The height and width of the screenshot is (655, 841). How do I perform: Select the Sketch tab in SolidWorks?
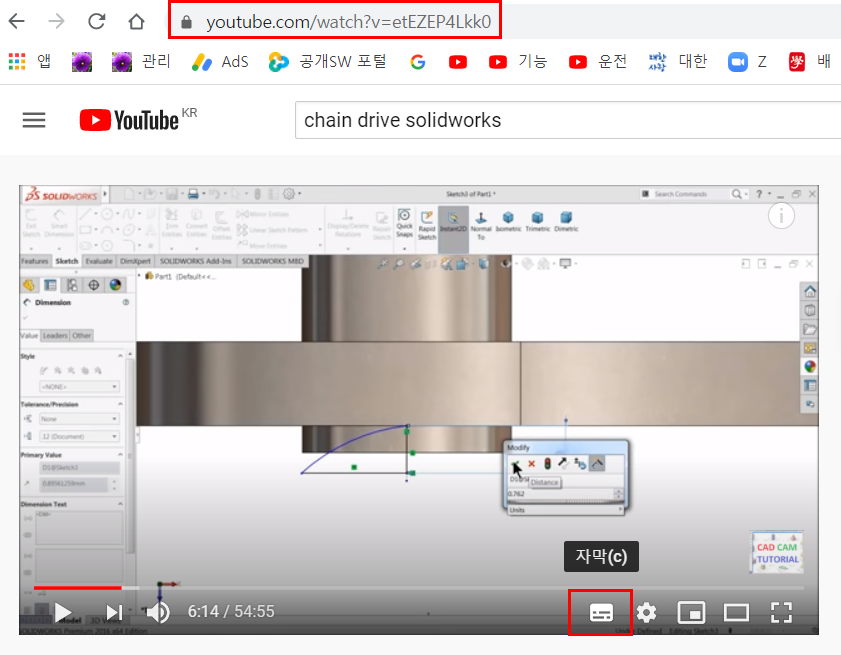point(67,261)
